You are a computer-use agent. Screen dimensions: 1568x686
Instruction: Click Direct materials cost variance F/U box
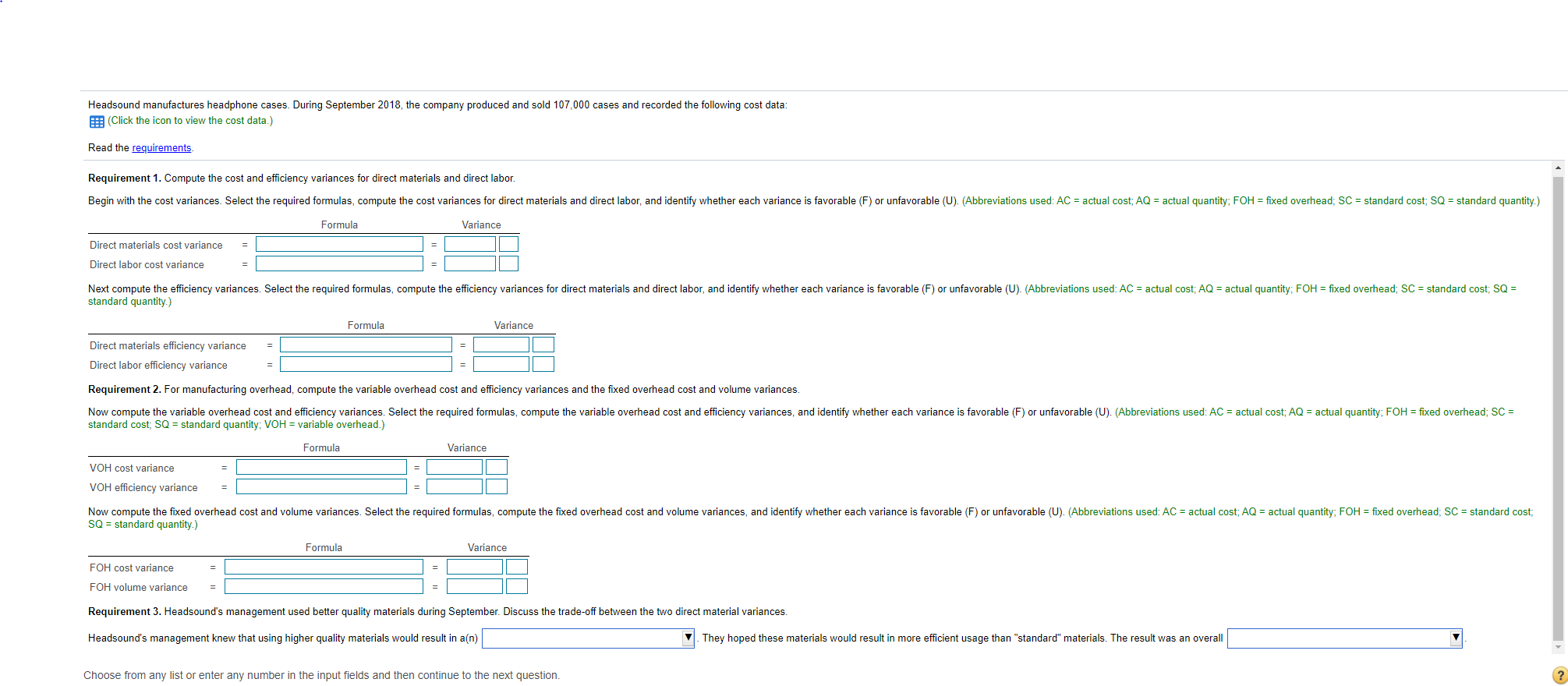point(508,245)
